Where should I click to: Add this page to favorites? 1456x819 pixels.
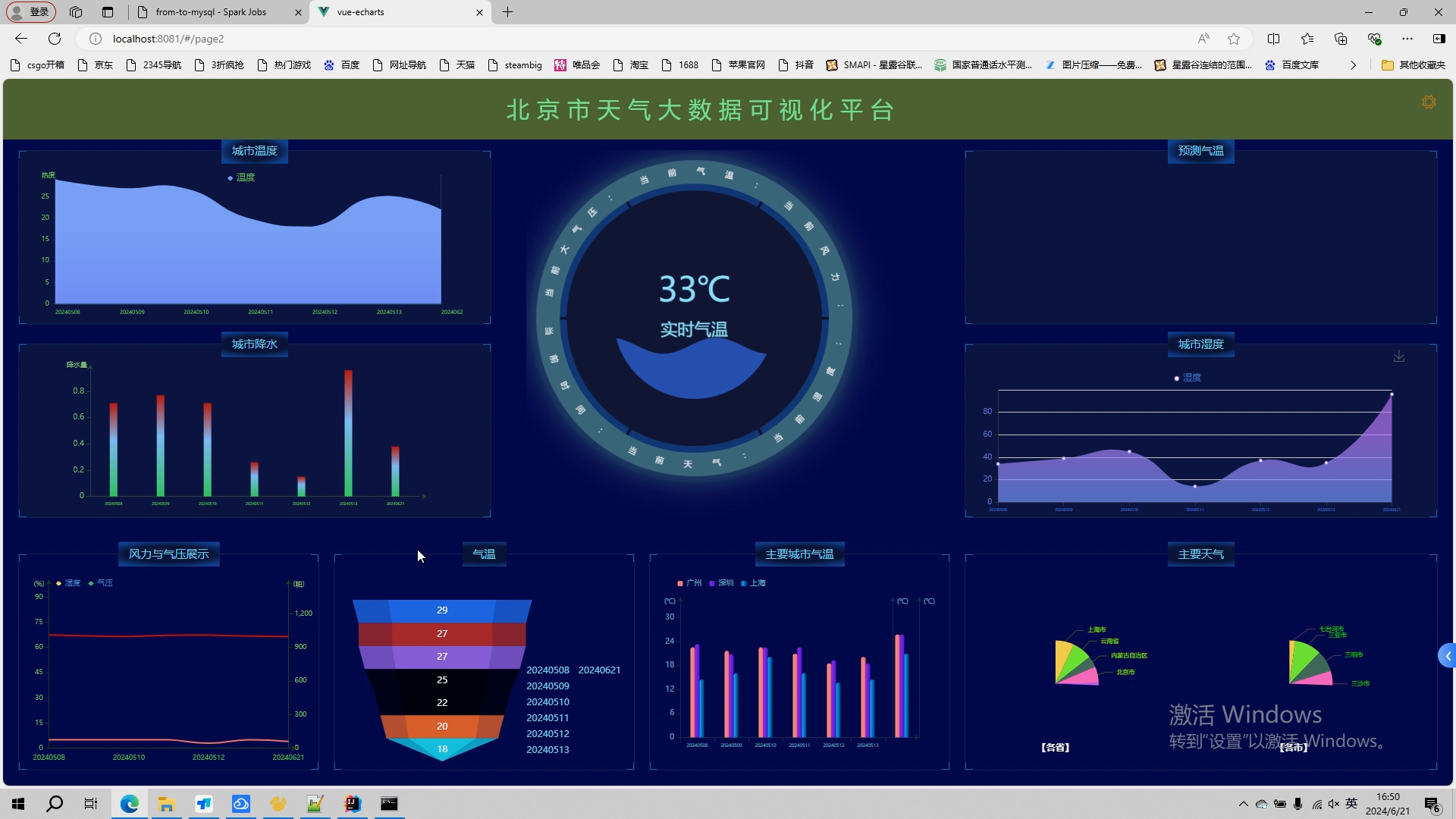click(1234, 39)
